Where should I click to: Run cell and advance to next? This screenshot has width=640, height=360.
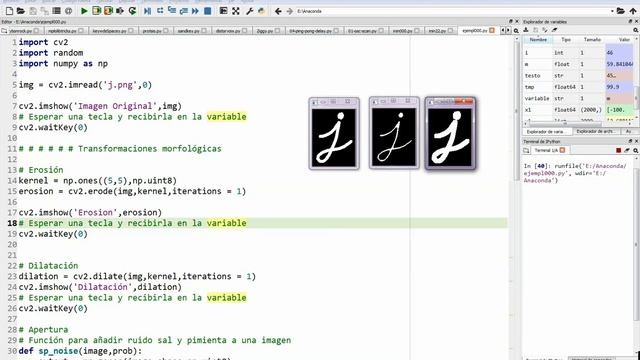coord(108,11)
